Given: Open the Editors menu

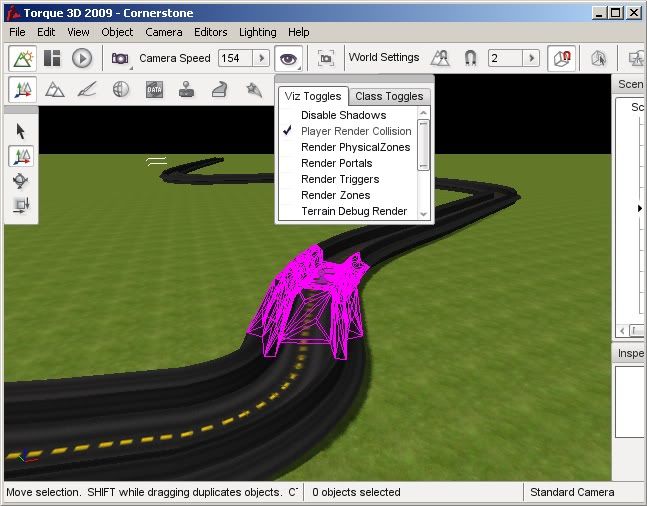Looking at the screenshot, I should 210,32.
